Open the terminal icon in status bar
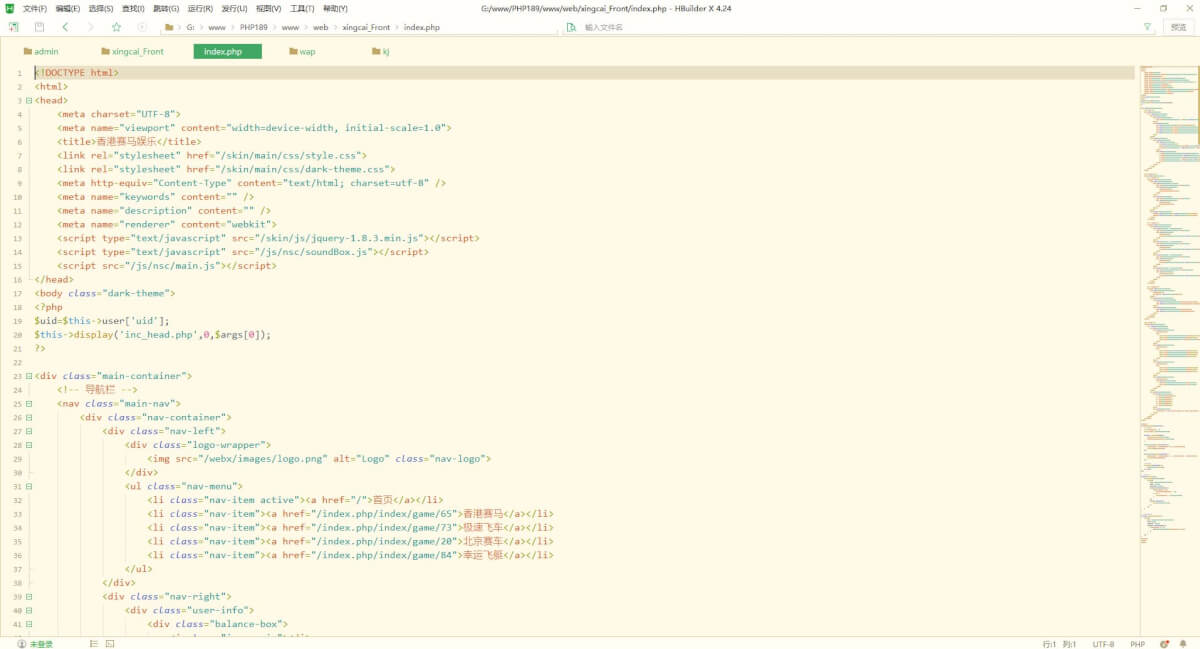This screenshot has height=649, width=1200. 110,644
